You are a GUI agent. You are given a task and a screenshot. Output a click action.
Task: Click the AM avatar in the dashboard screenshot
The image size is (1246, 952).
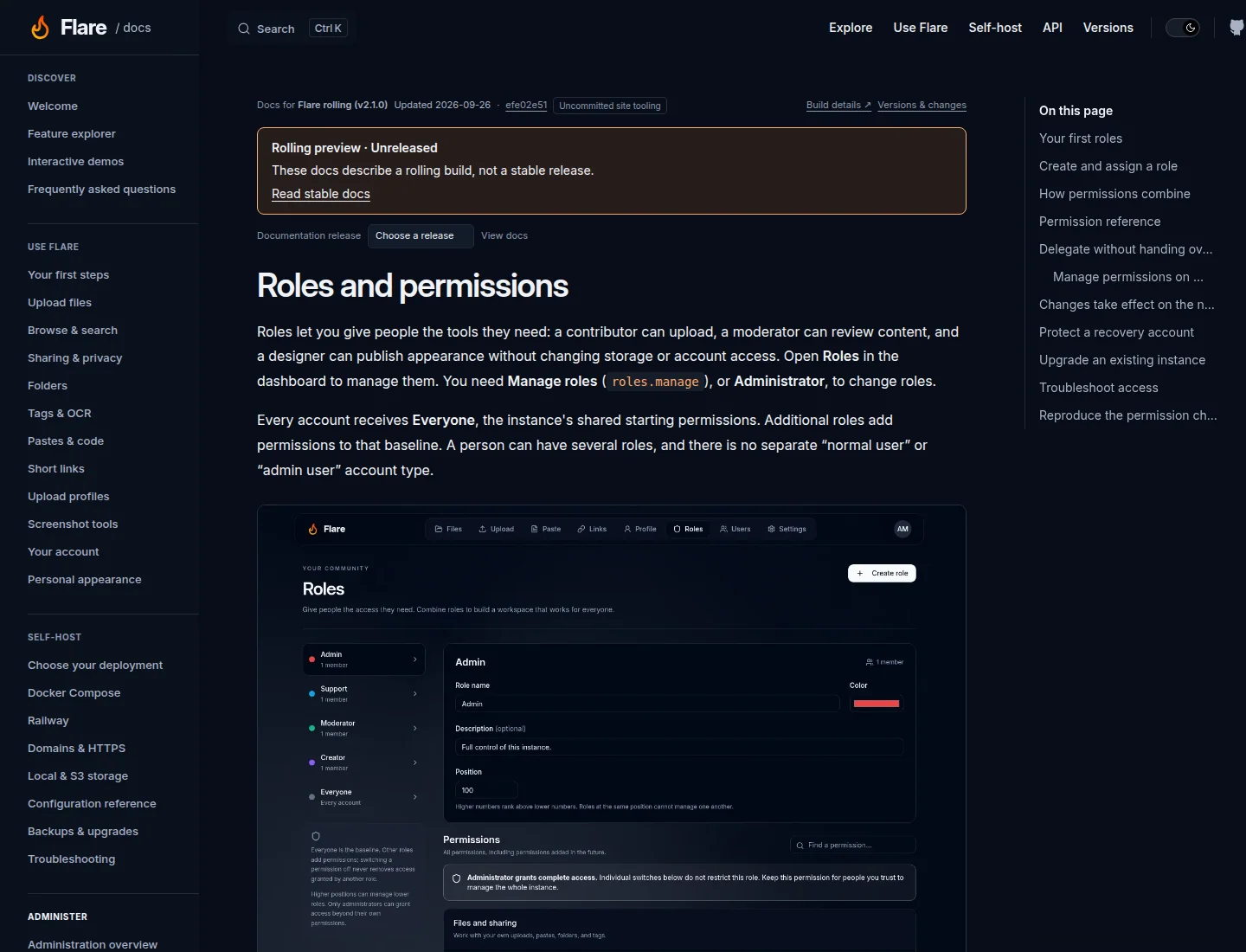(902, 529)
